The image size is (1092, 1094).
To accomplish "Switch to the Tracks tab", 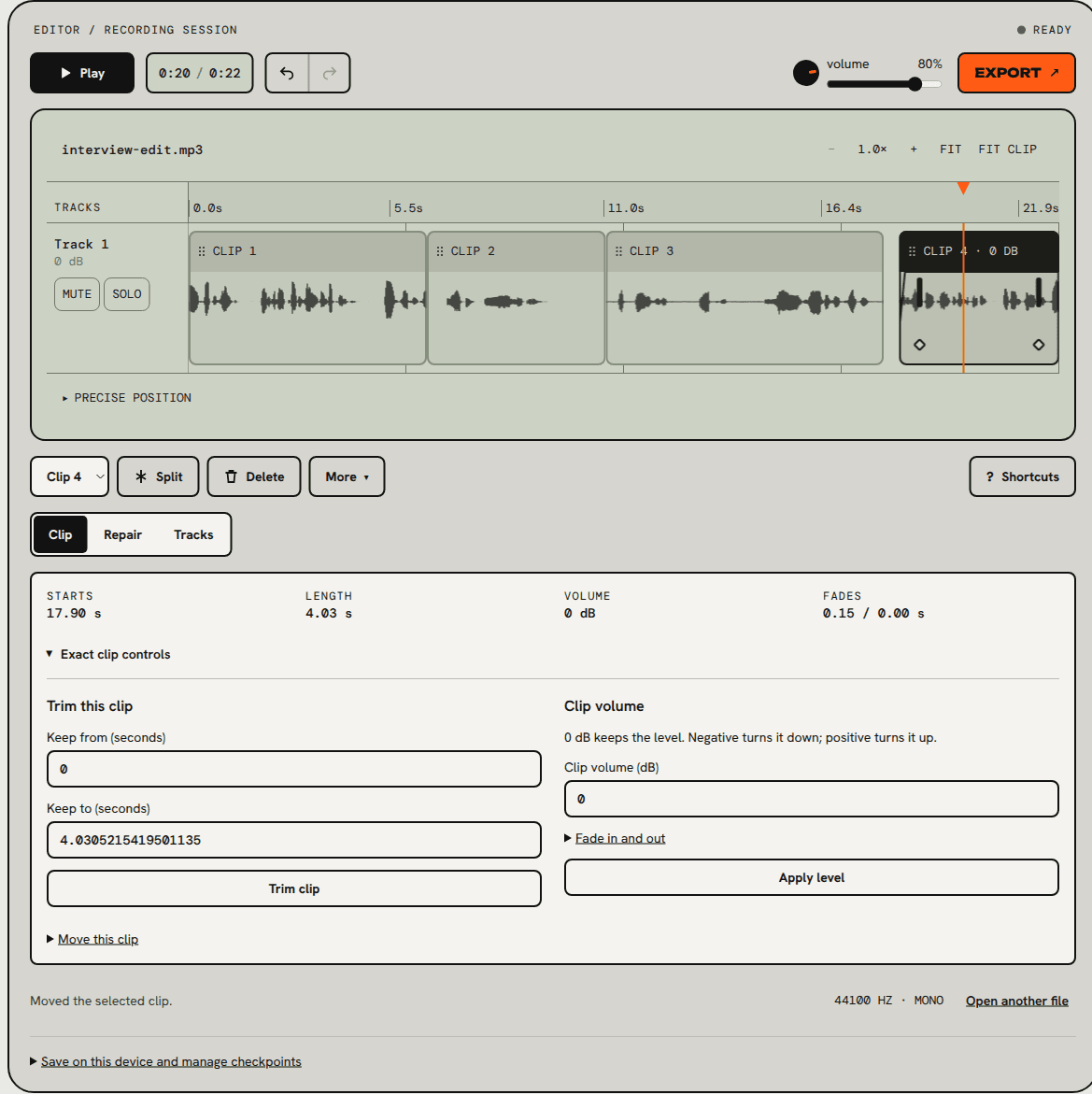I will [193, 534].
